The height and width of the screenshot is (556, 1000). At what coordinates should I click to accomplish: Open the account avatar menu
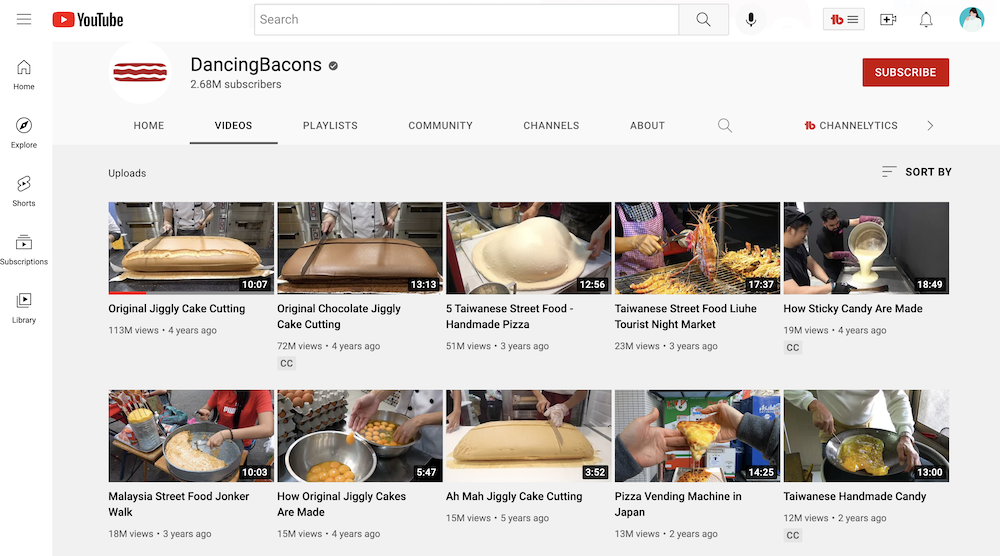pyautogui.click(x=971, y=20)
